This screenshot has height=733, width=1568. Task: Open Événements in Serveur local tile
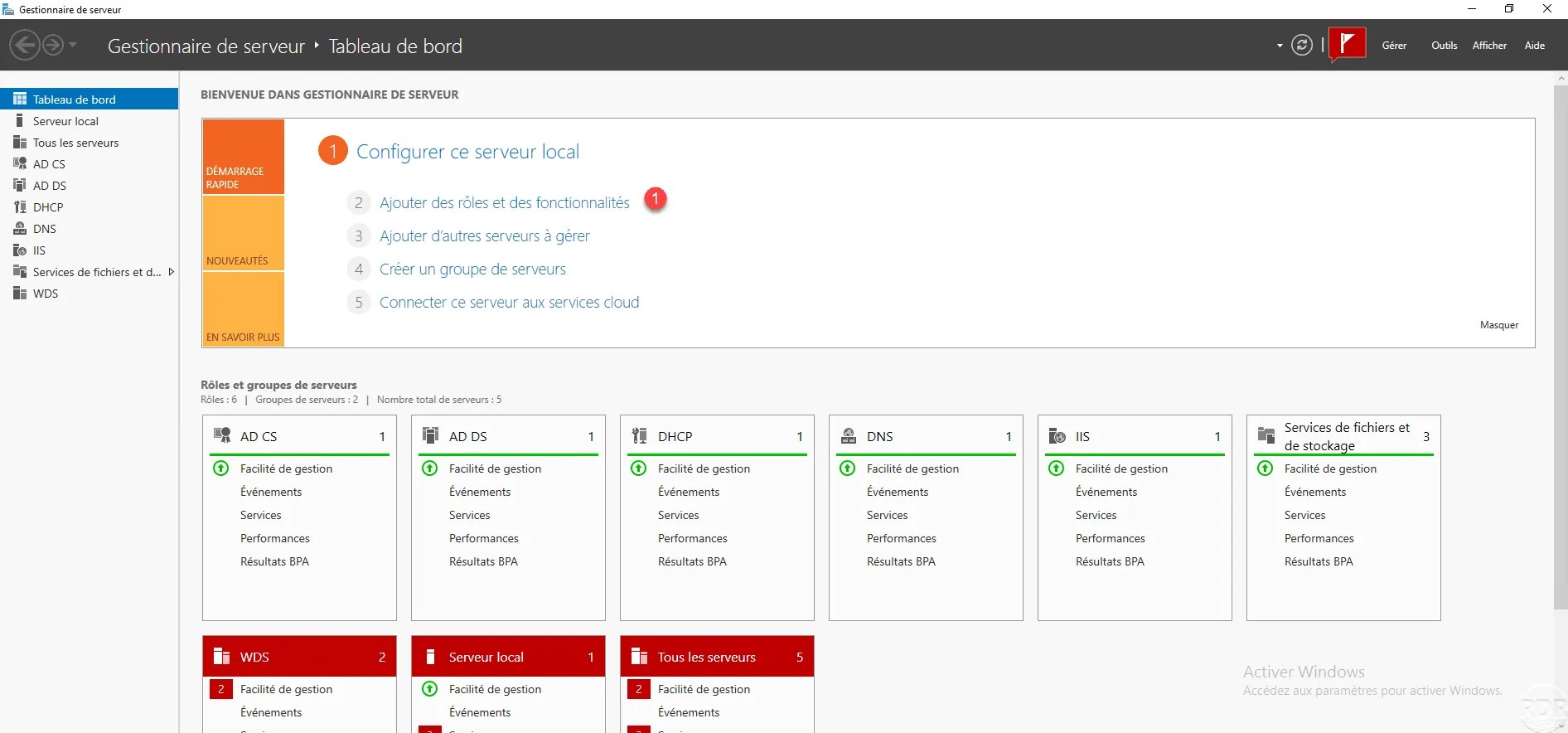tap(480, 712)
